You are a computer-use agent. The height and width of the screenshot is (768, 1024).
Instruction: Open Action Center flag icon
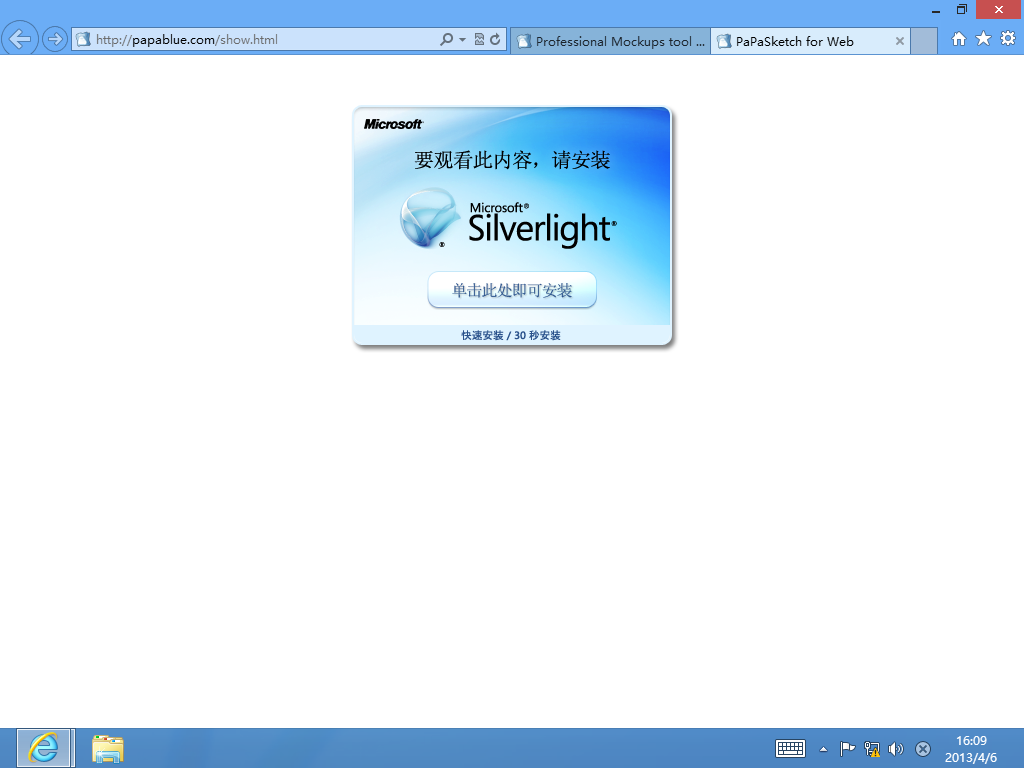pyautogui.click(x=847, y=748)
